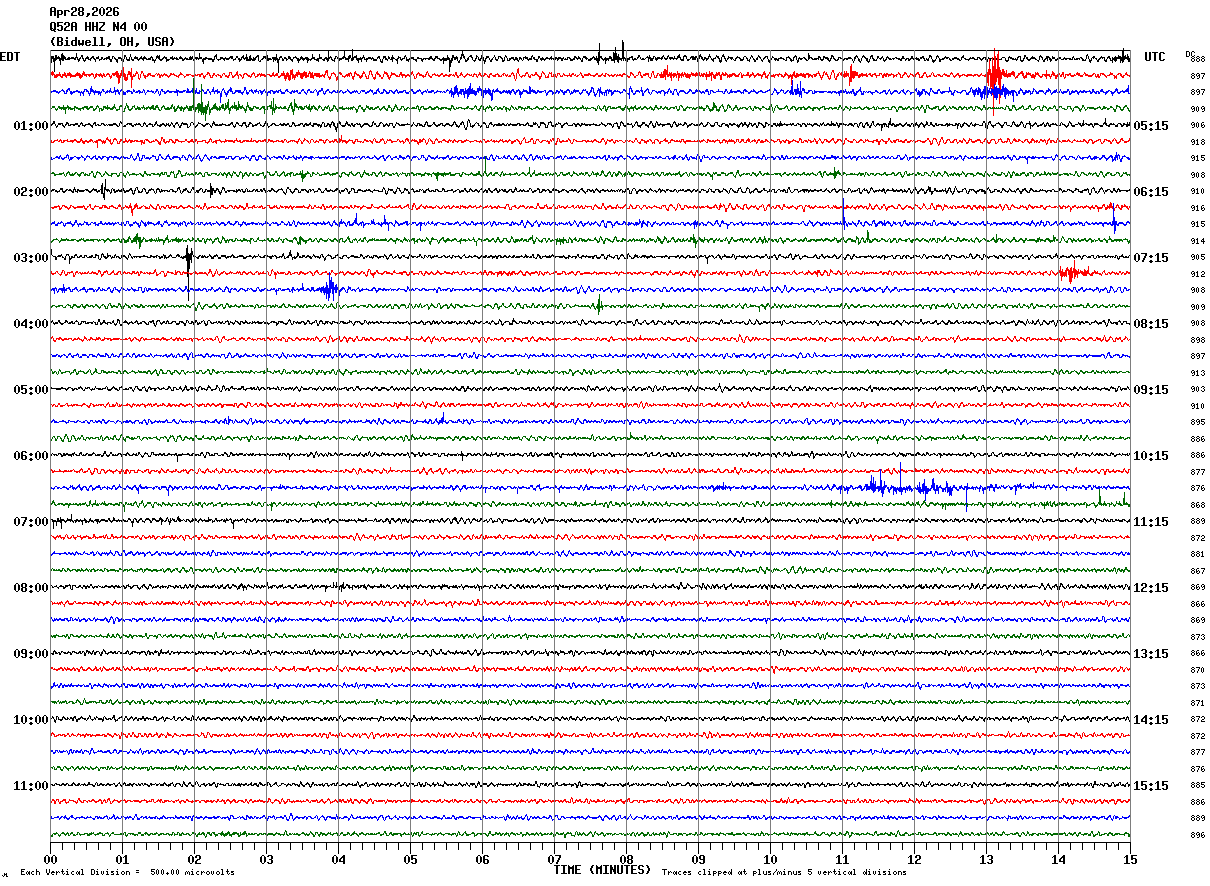
Task: Click the bottom minute-axis tick "01"
Action: click(122, 859)
